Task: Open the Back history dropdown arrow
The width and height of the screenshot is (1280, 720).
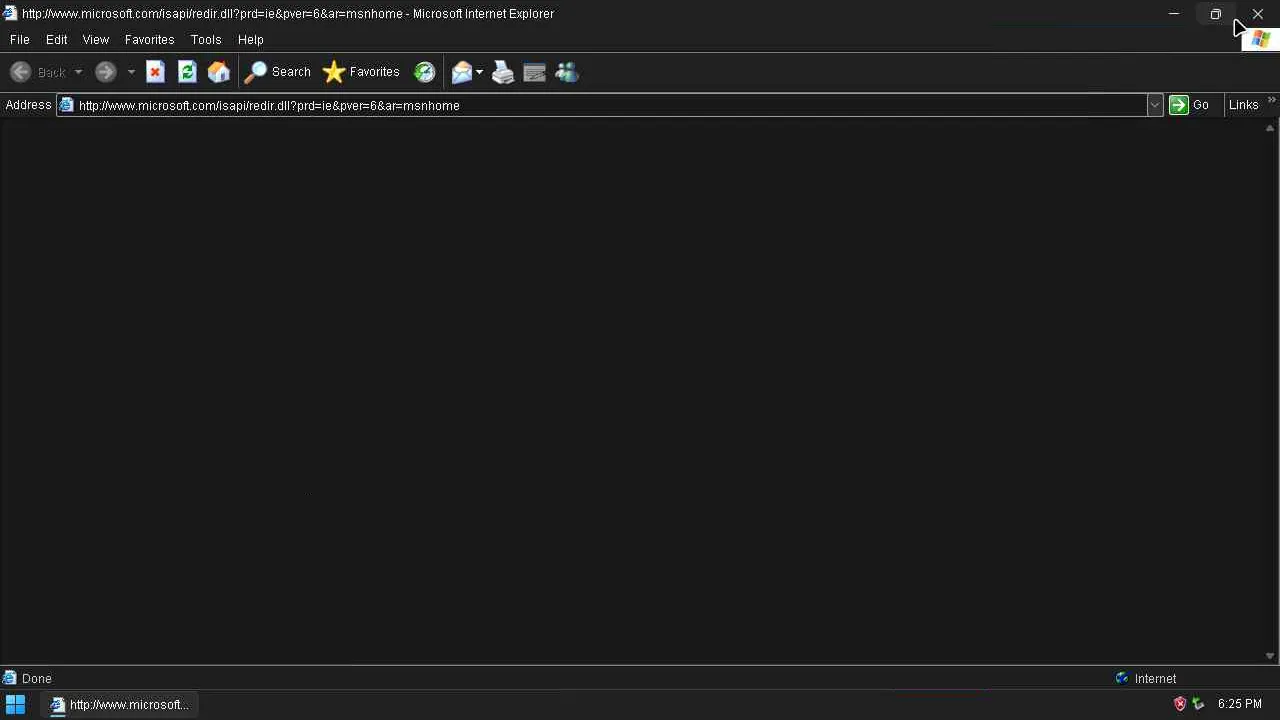Action: (78, 72)
